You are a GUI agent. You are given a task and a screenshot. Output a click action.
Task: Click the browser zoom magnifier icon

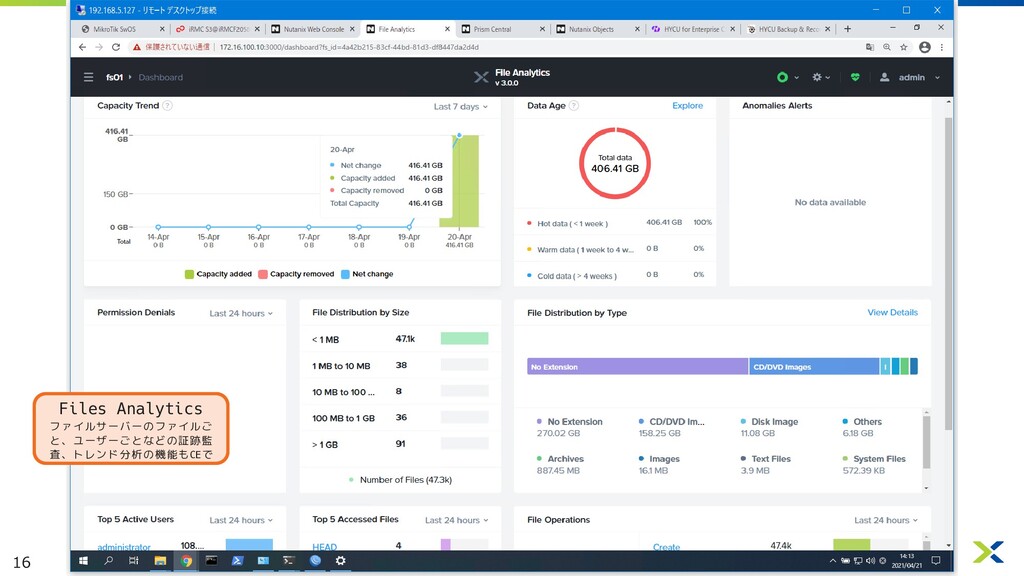click(x=887, y=47)
